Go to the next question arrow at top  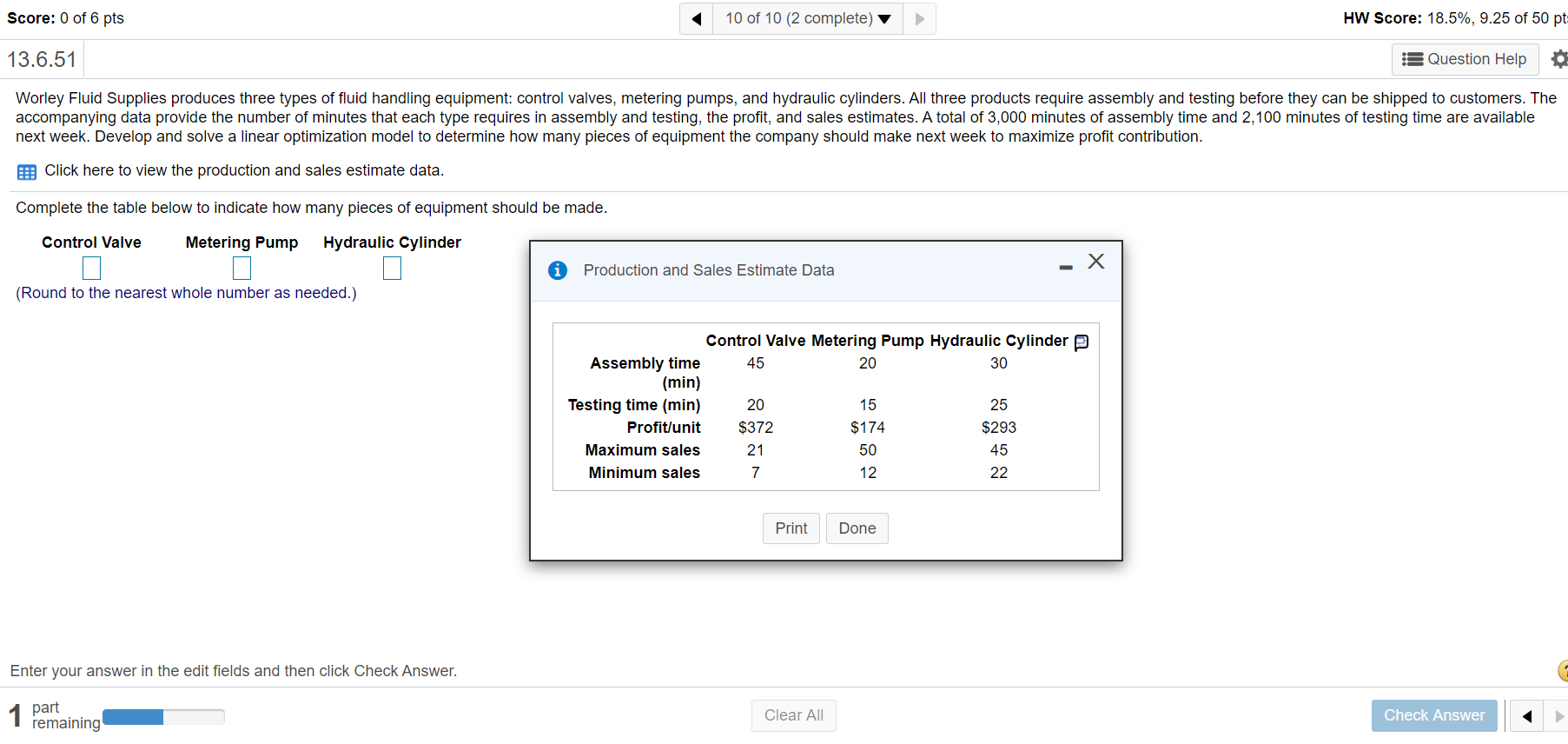920,19
